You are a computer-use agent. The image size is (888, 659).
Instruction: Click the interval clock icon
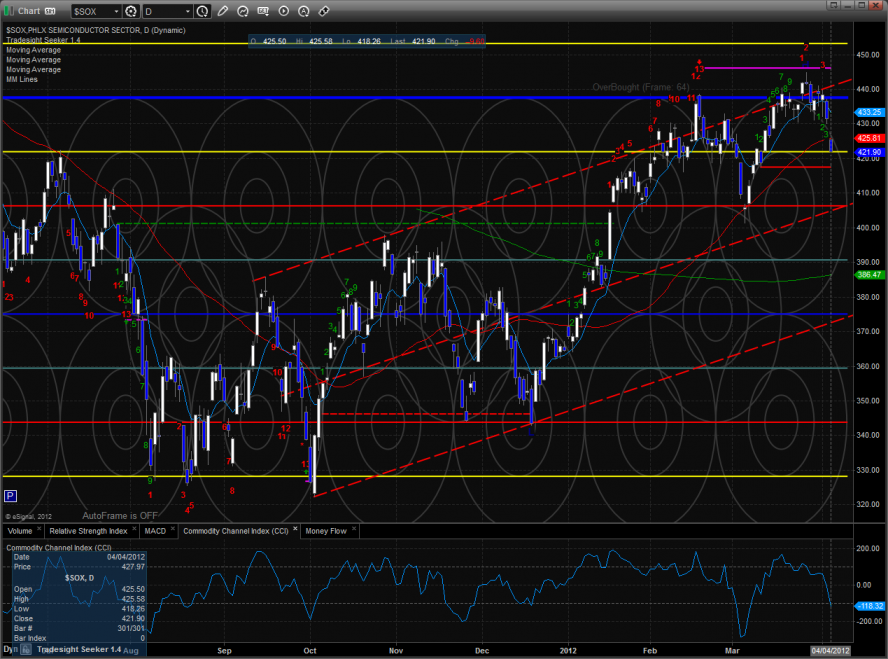(203, 11)
